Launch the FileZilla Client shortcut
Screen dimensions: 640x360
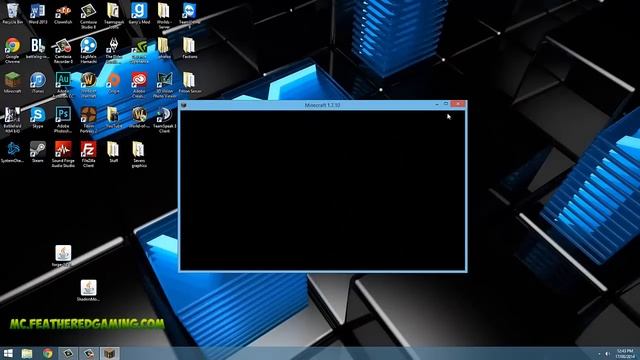point(88,155)
